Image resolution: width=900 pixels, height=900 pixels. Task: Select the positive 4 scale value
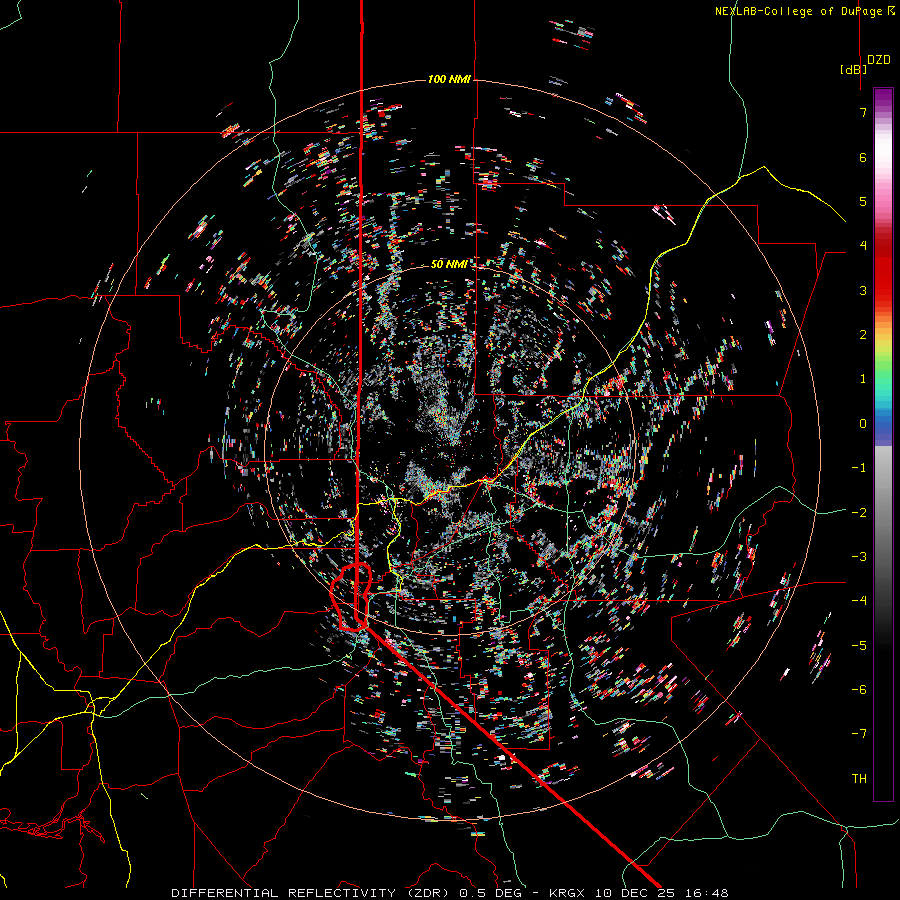863,246
